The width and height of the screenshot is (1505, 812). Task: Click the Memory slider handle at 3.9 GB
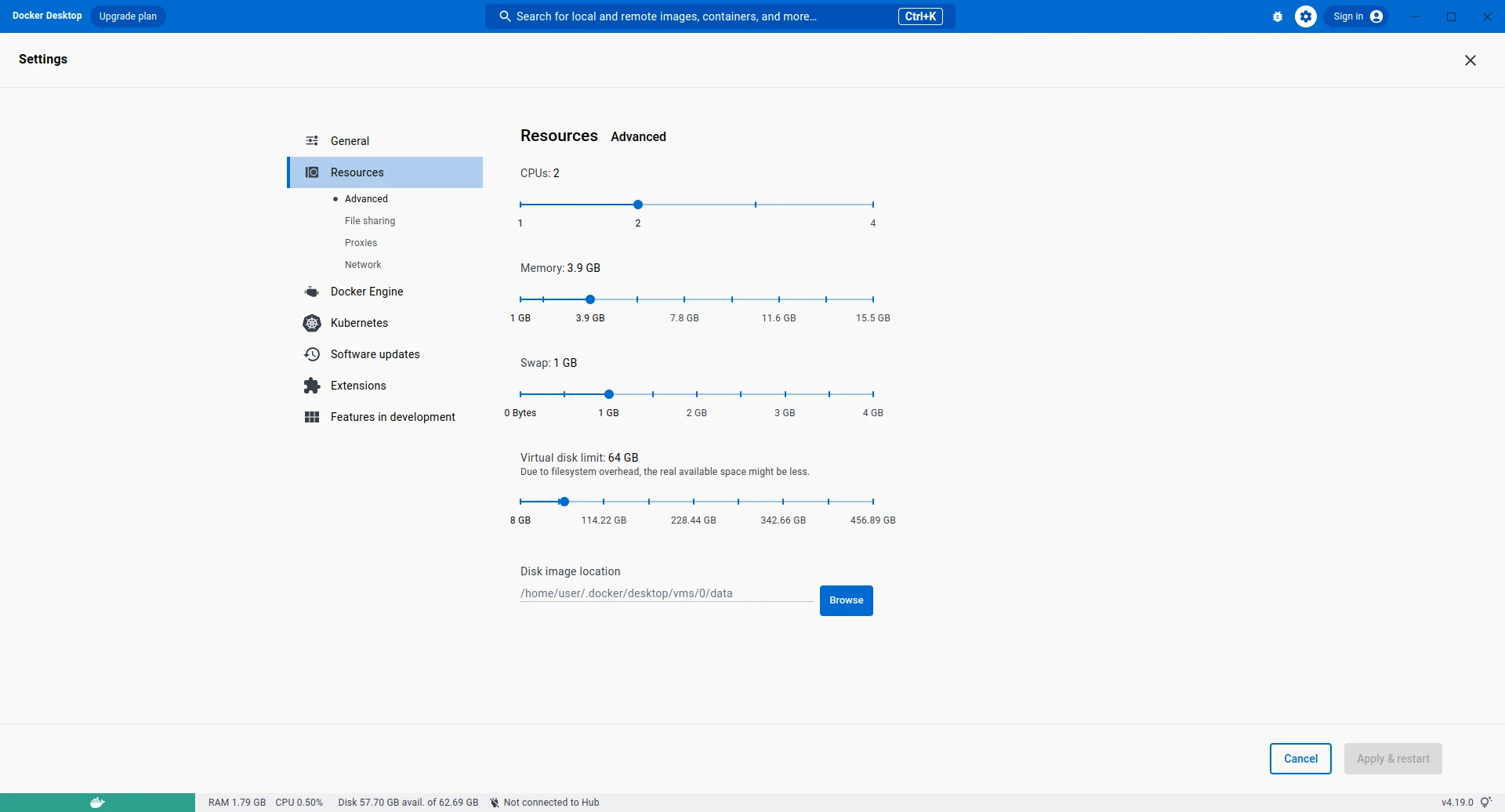click(590, 299)
